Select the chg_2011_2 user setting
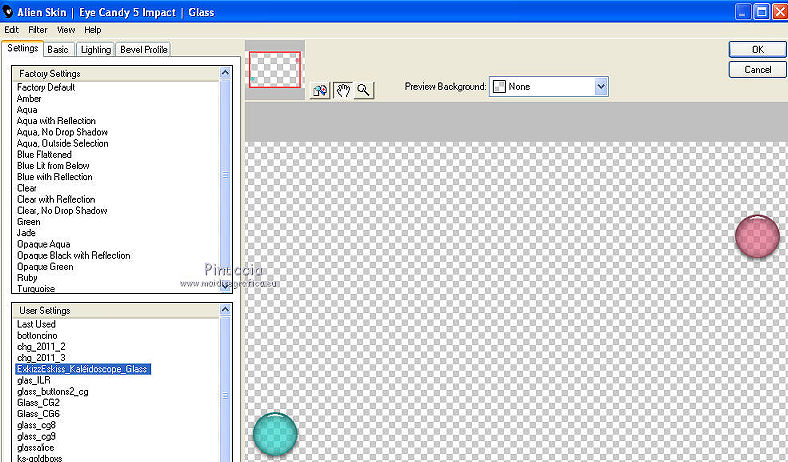788x462 pixels. coord(41,346)
